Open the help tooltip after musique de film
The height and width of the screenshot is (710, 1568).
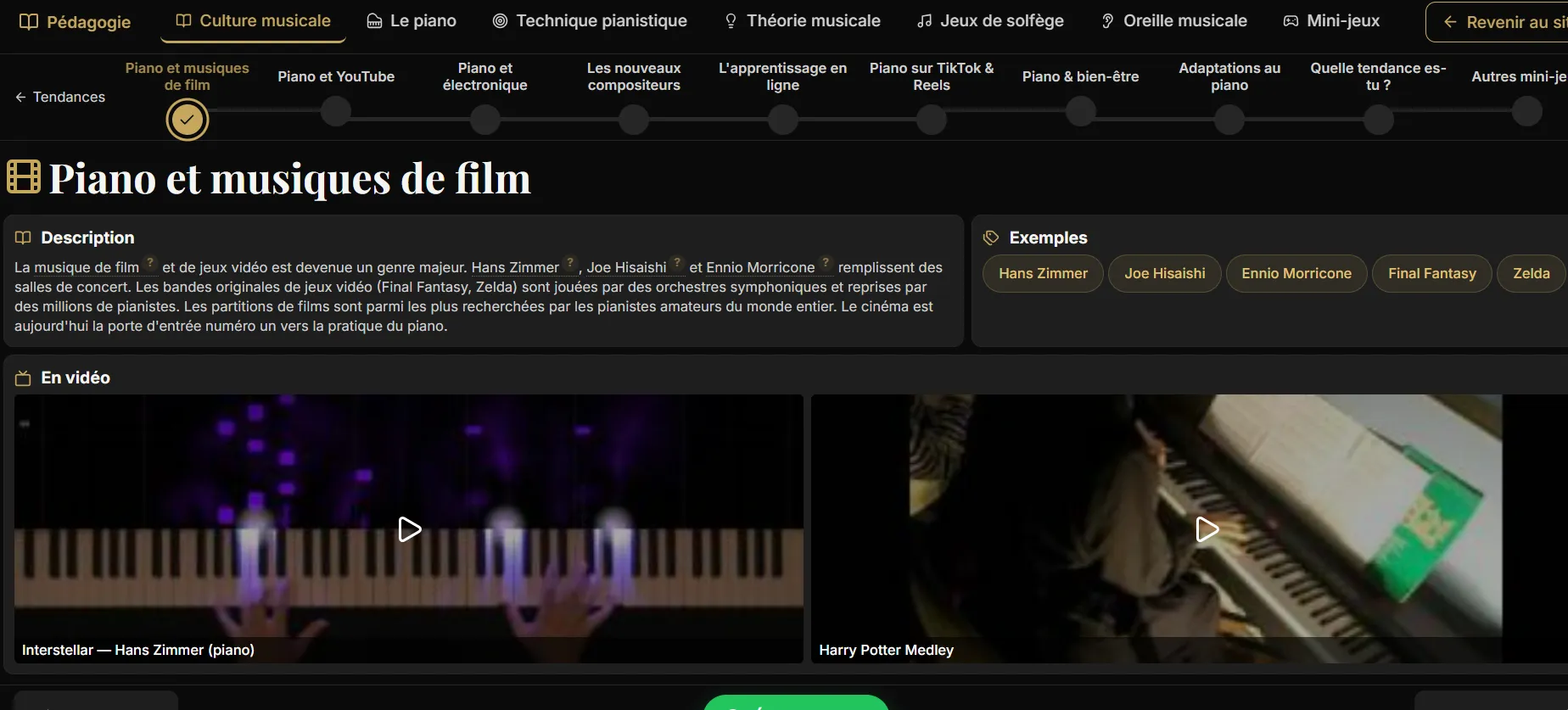coord(150,263)
